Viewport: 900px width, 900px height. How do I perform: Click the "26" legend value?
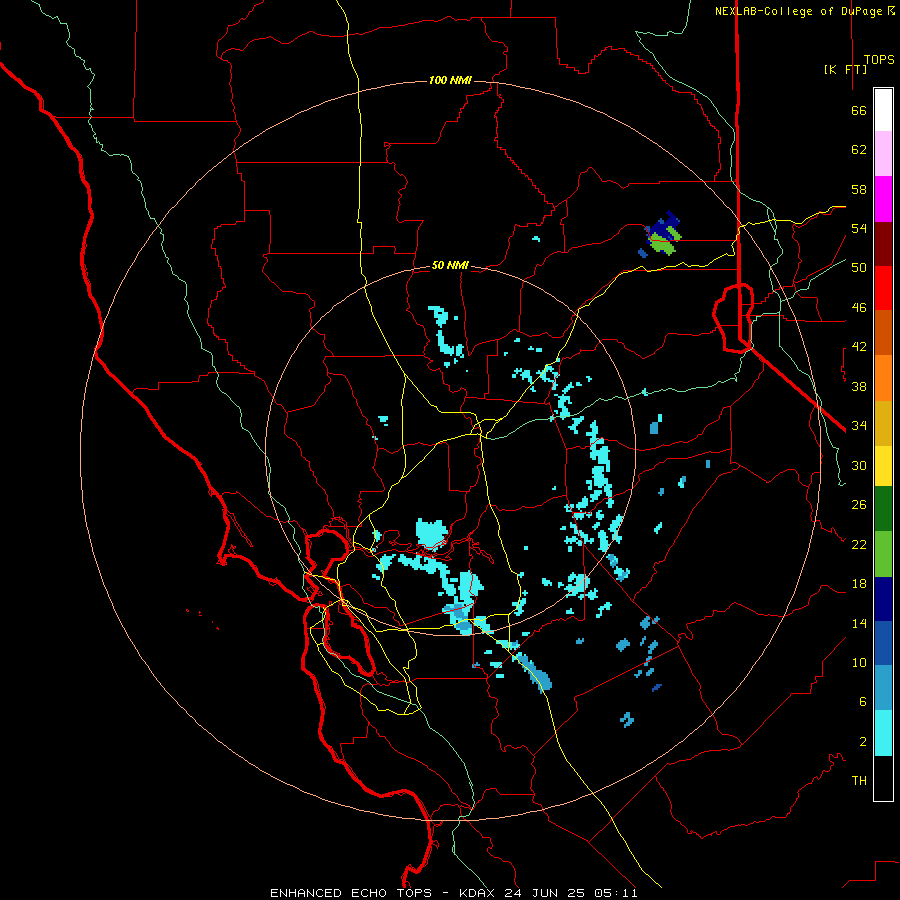click(859, 505)
